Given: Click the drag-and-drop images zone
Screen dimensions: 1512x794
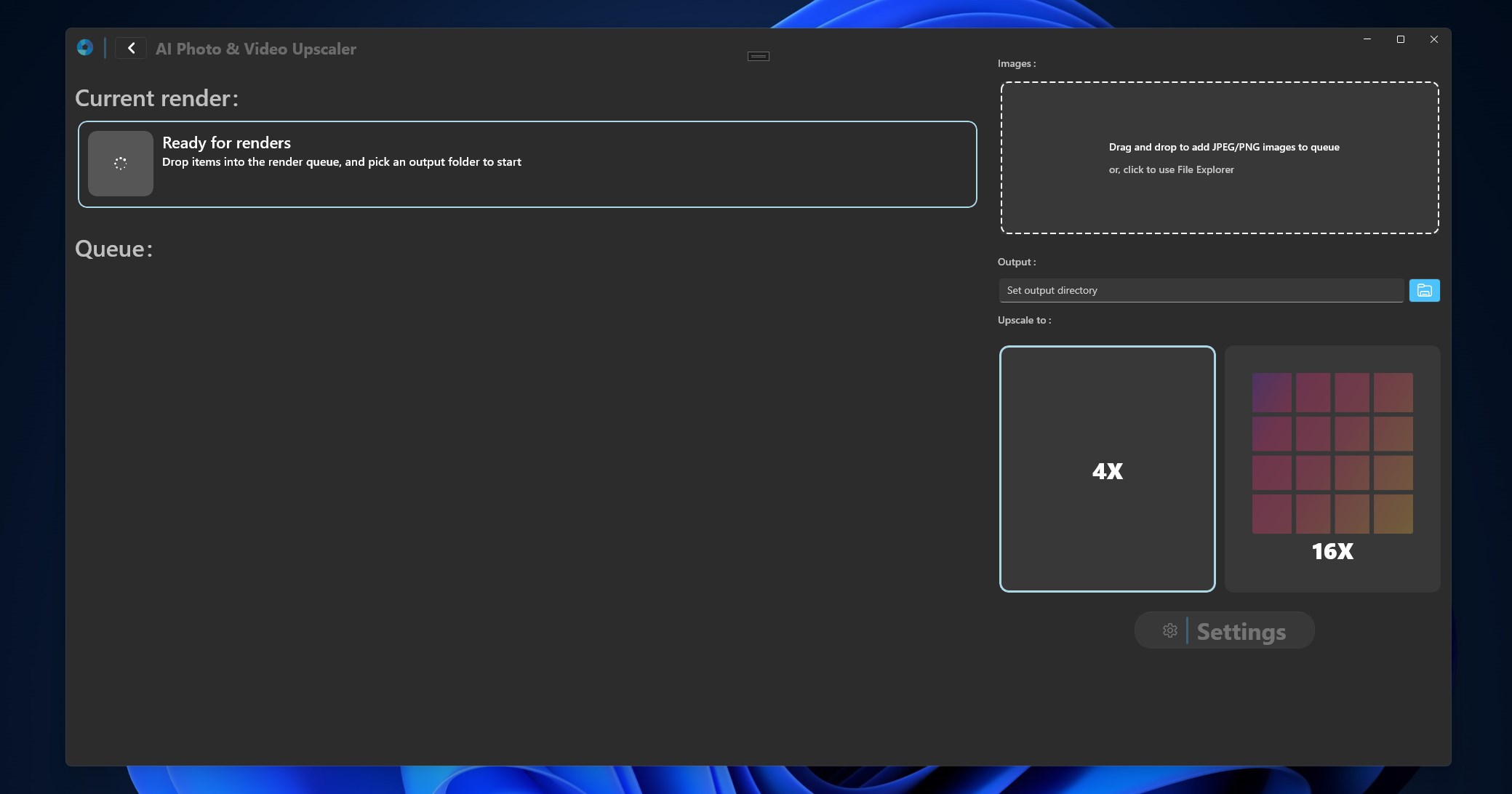Looking at the screenshot, I should [x=1219, y=157].
